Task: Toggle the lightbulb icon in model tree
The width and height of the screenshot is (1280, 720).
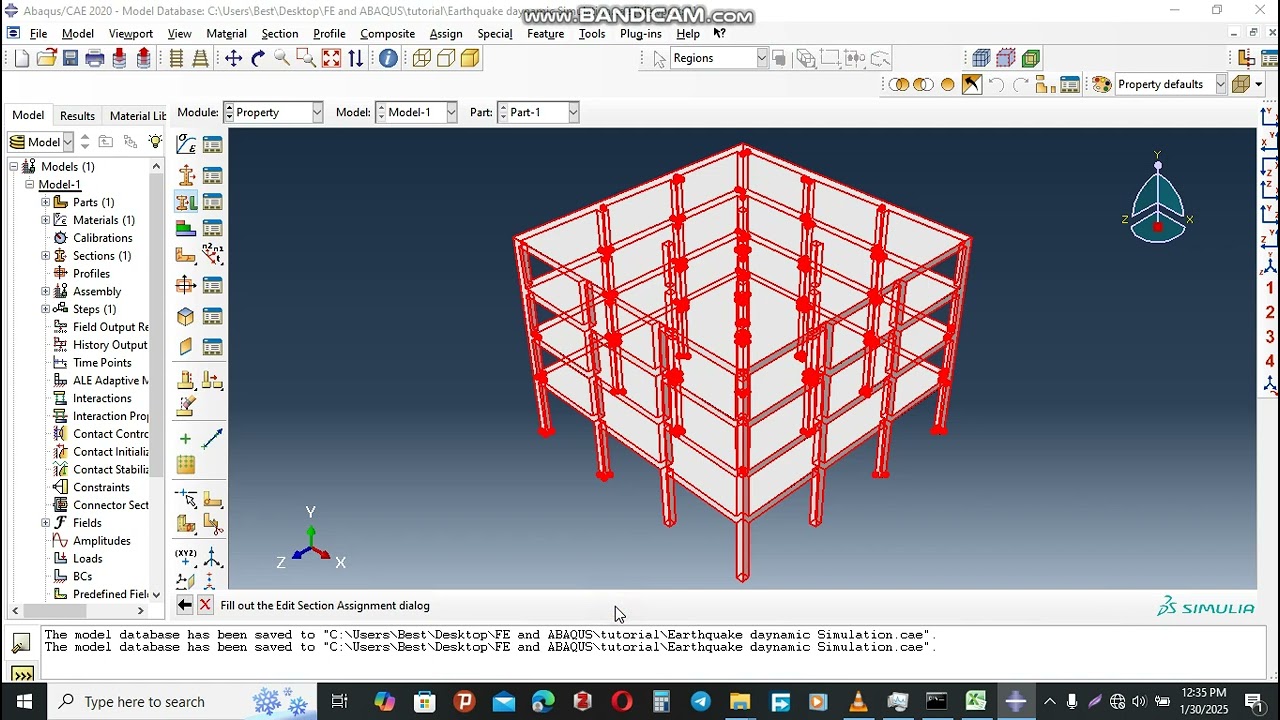Action: (155, 142)
